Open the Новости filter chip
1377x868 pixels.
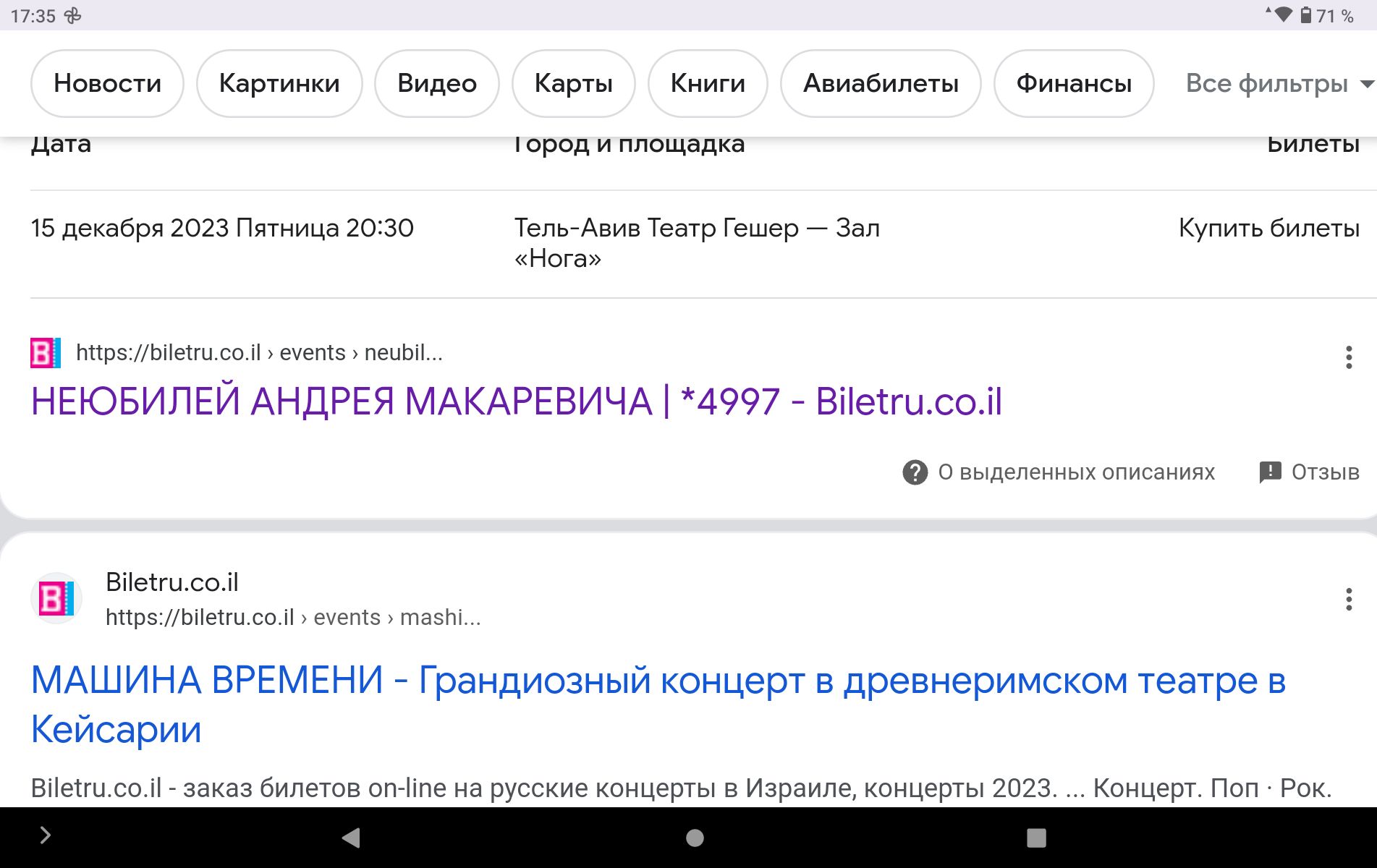[x=107, y=83]
